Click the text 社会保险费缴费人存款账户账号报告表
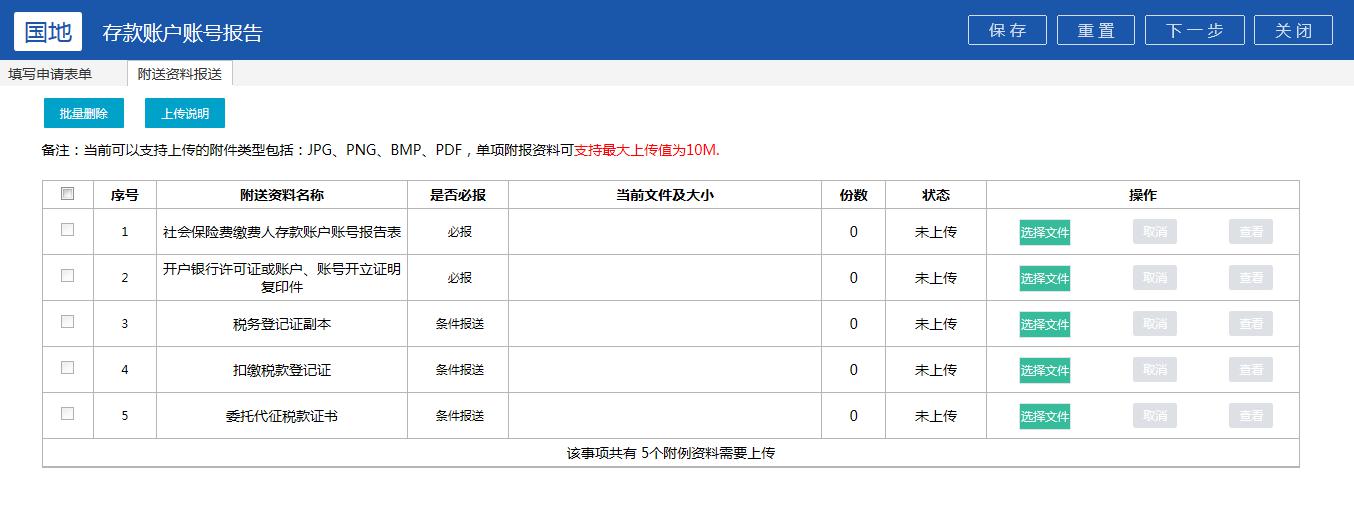Image resolution: width=1354 pixels, height=531 pixels. [x=282, y=232]
